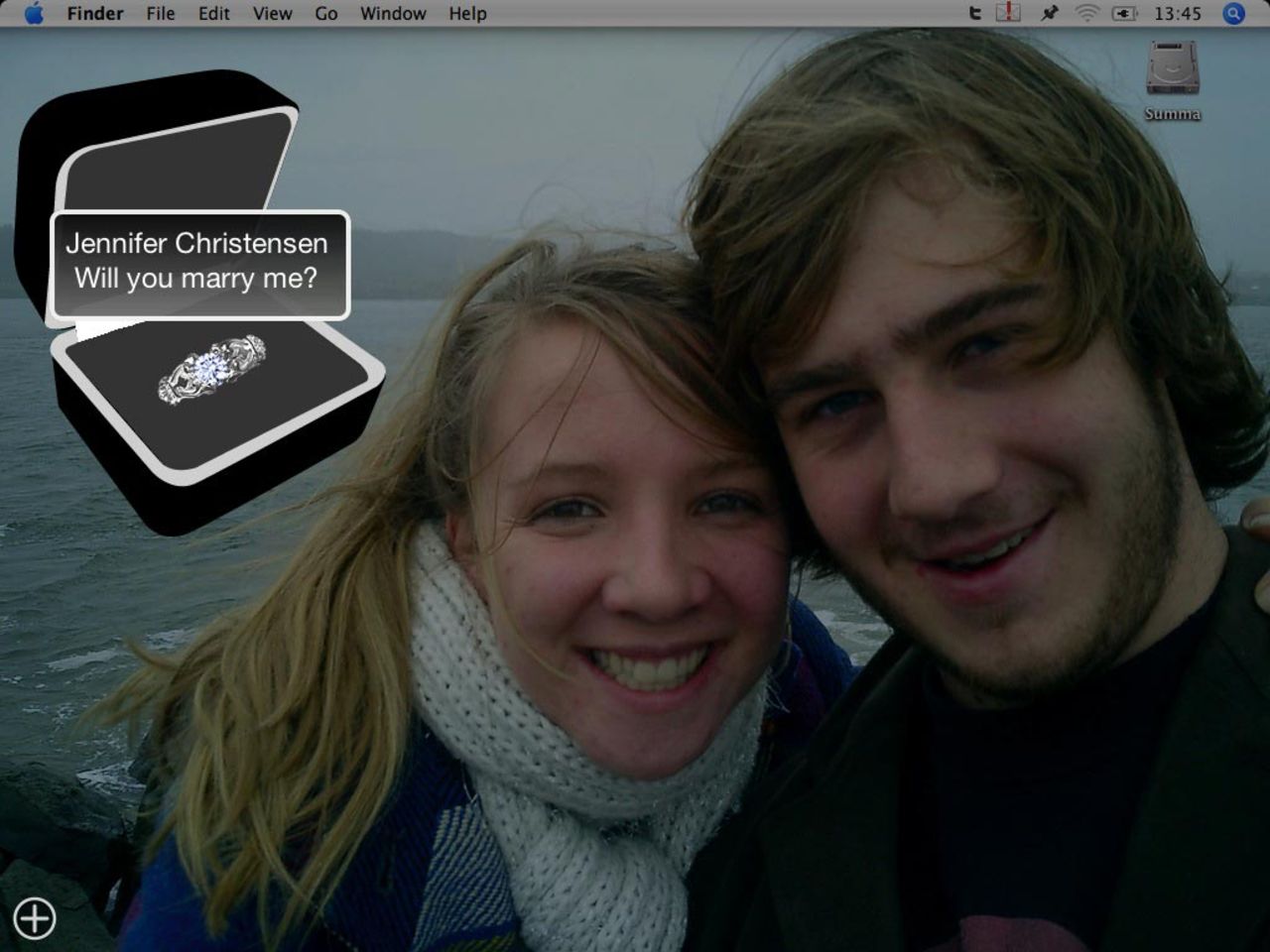
Task: Open the Edit menu
Action: click(x=212, y=13)
